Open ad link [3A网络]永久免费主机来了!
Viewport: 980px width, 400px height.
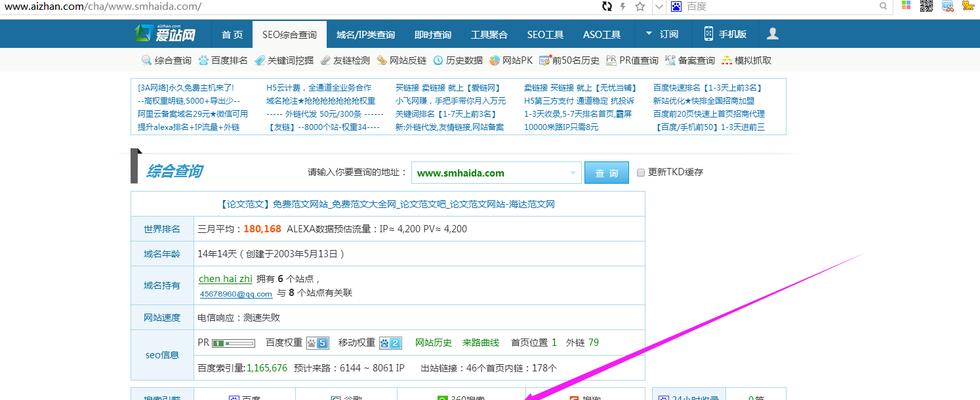pos(186,88)
